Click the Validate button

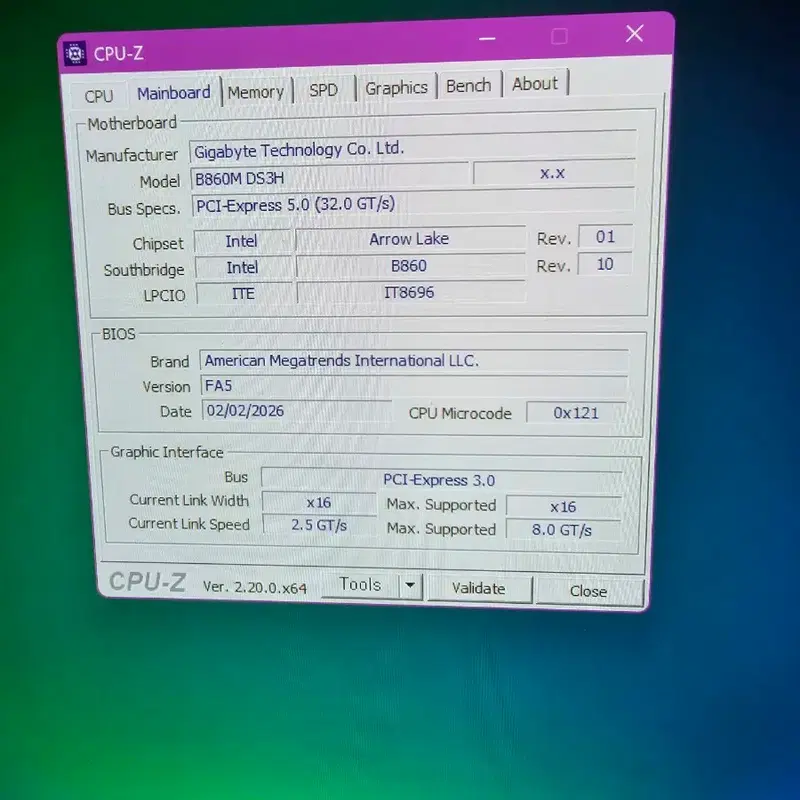[479, 588]
